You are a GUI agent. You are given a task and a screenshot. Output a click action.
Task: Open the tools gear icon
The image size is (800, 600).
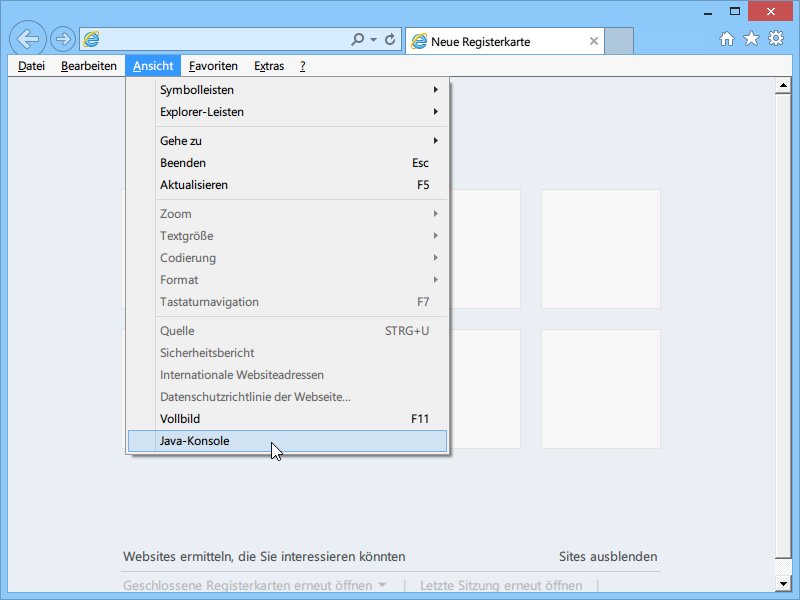coord(776,39)
